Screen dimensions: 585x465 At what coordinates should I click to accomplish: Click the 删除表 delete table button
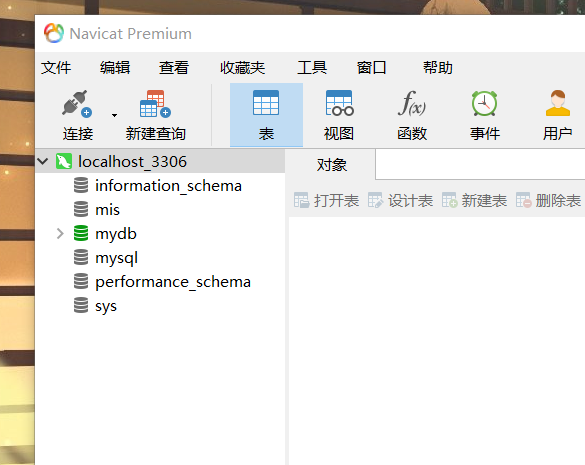point(548,200)
